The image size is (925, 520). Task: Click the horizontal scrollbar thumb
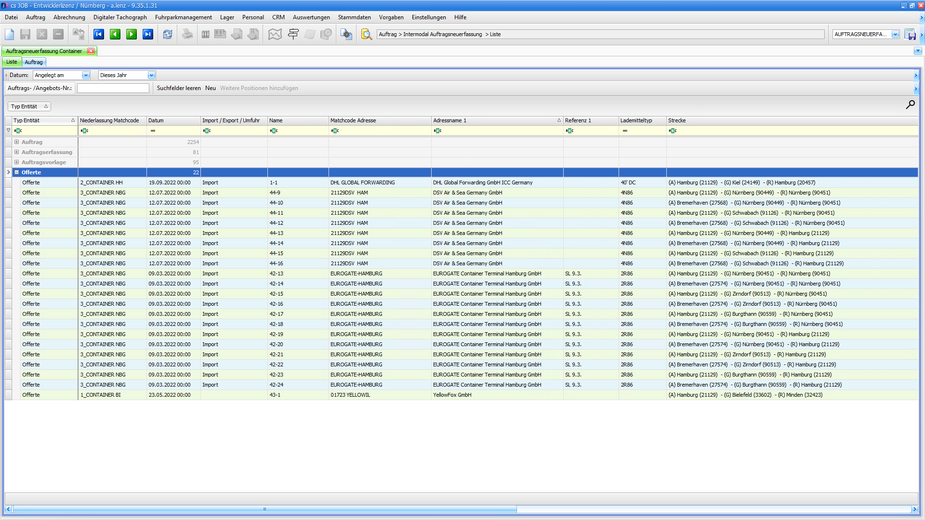click(x=264, y=509)
